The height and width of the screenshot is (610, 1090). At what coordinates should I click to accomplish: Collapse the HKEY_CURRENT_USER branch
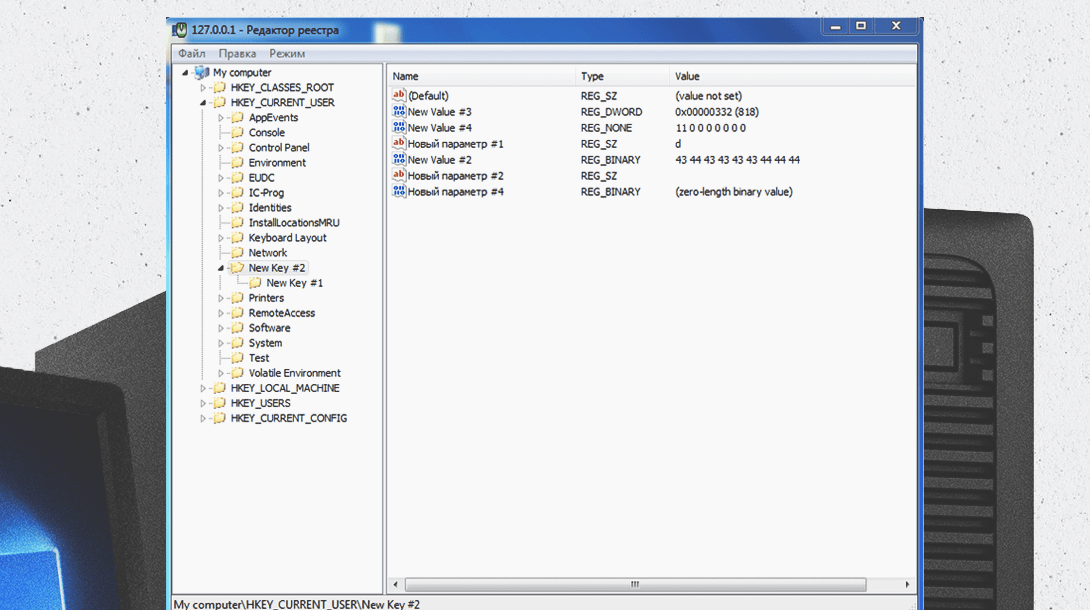[203, 103]
